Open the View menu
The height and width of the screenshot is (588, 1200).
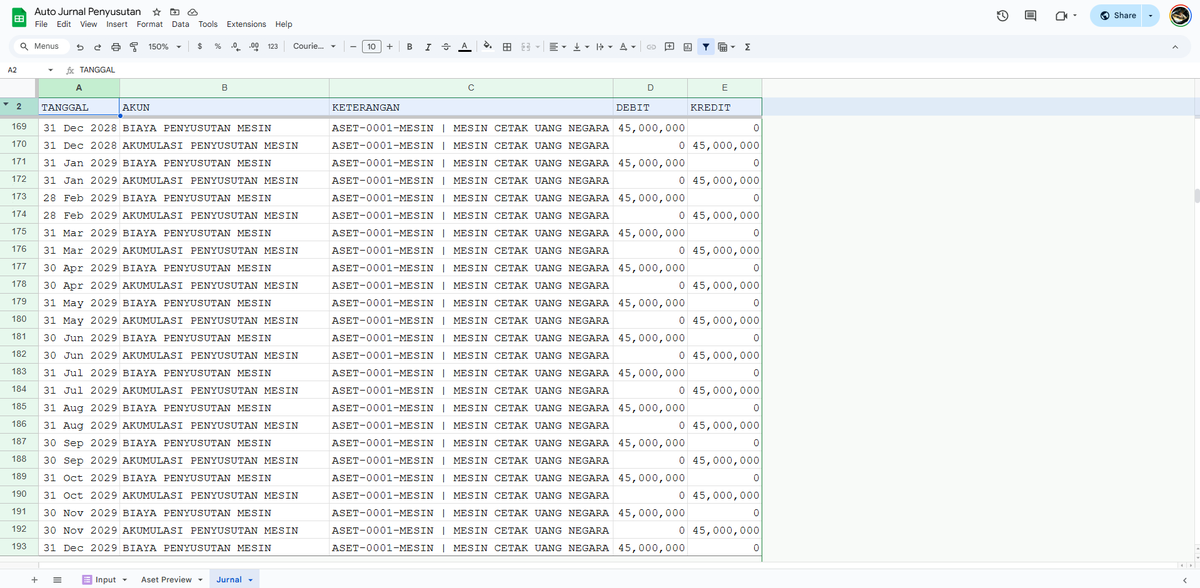point(88,24)
